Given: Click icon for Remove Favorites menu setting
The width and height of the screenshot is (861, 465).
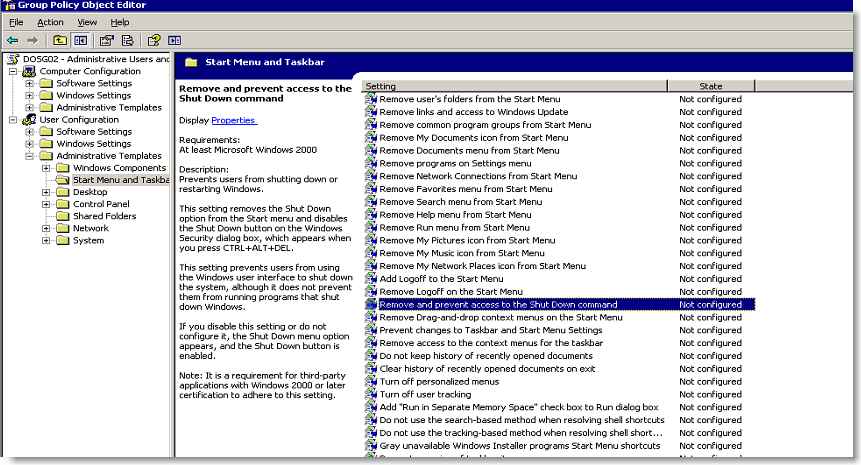Looking at the screenshot, I should pyautogui.click(x=371, y=189).
